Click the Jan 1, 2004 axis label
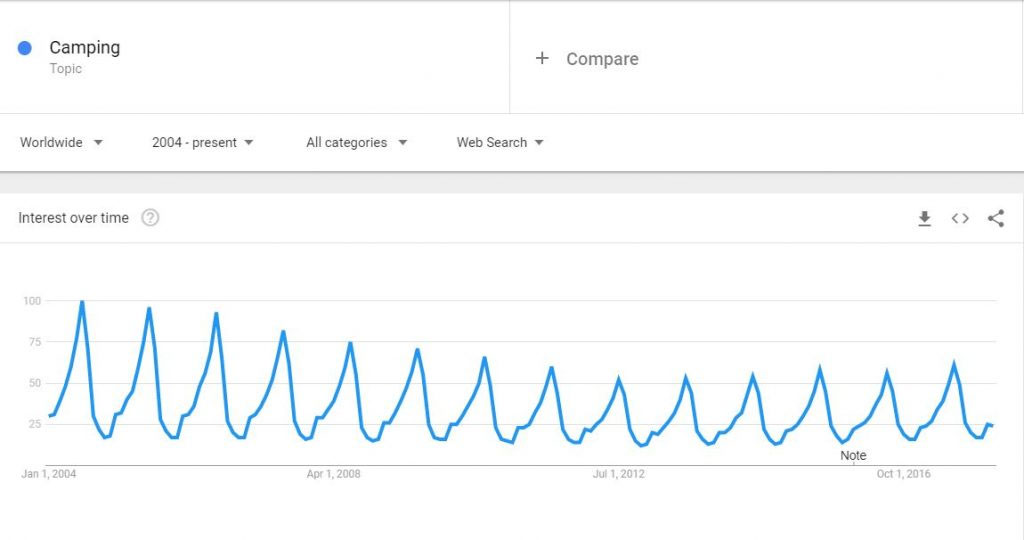The width and height of the screenshot is (1024, 540). 48,474
